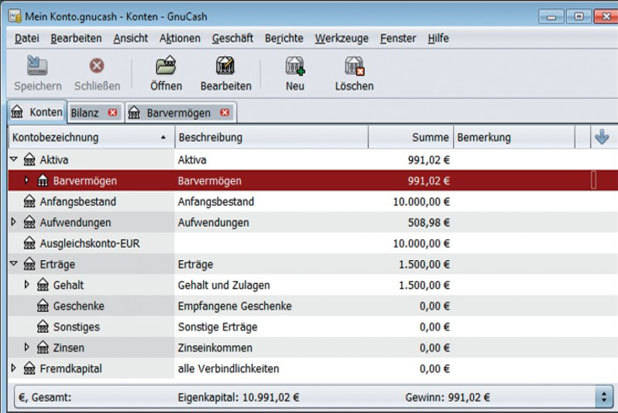Image resolution: width=618 pixels, height=413 pixels.
Task: Close the Bilanz tab
Action: (x=113, y=113)
